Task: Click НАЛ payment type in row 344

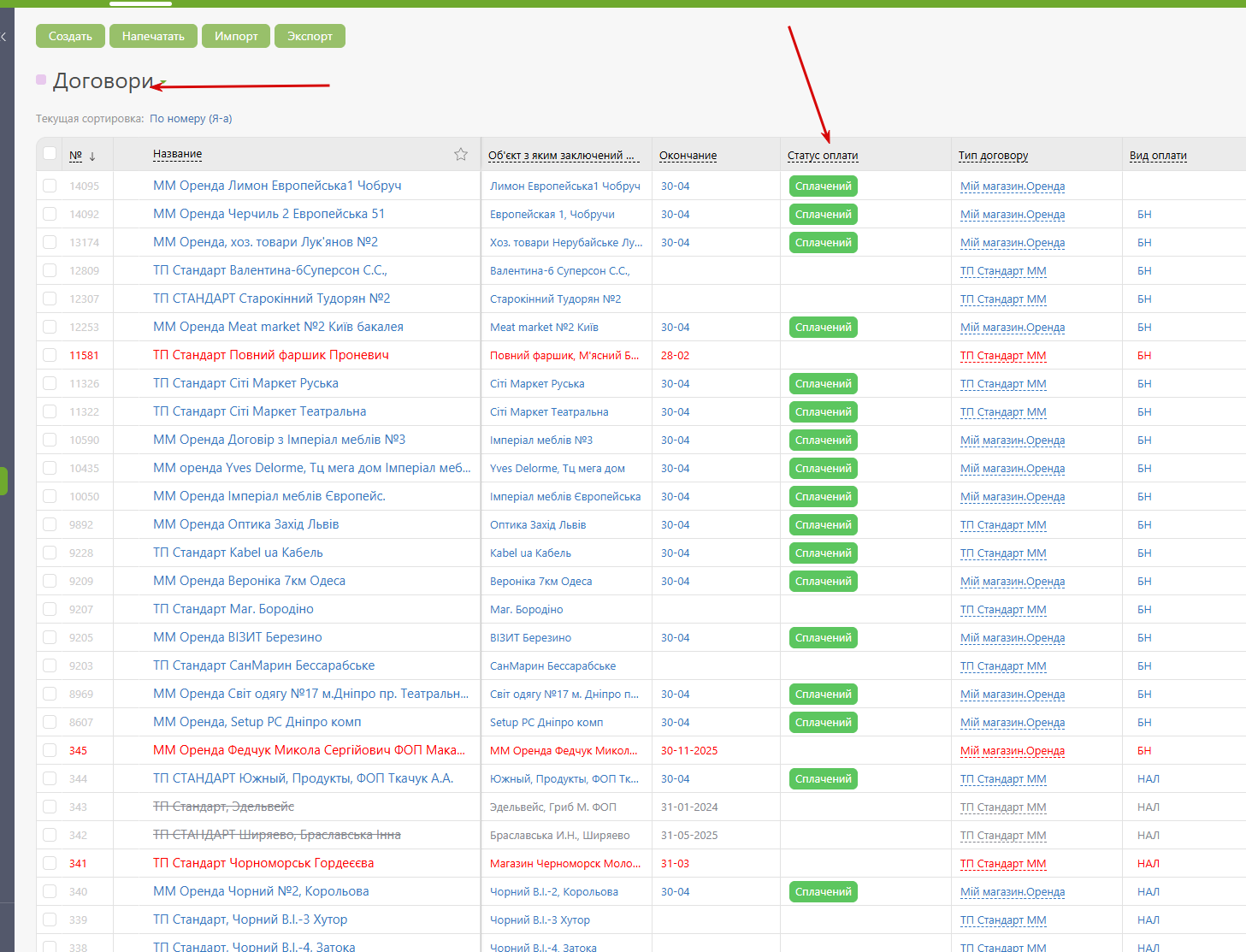Action: 1149,779
